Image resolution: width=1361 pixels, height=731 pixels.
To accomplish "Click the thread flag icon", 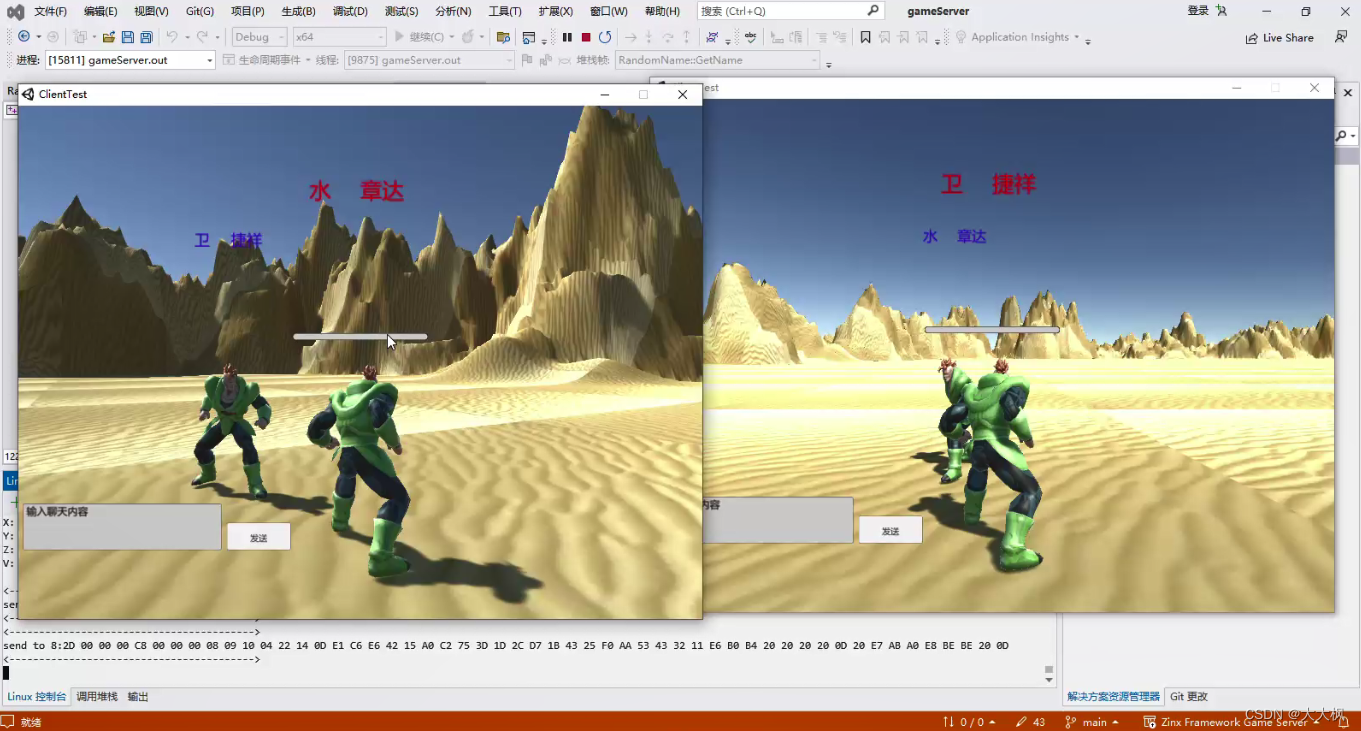I will pos(529,60).
